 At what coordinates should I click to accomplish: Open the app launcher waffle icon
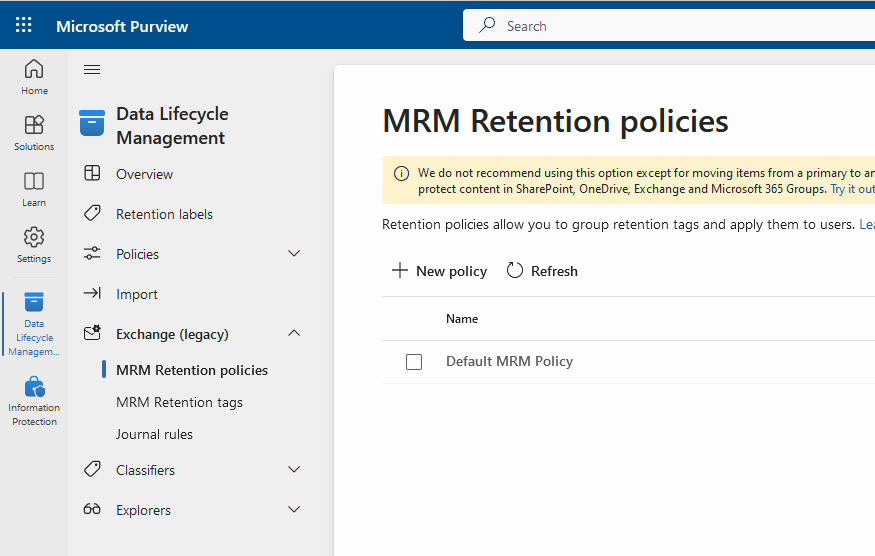coord(24,25)
